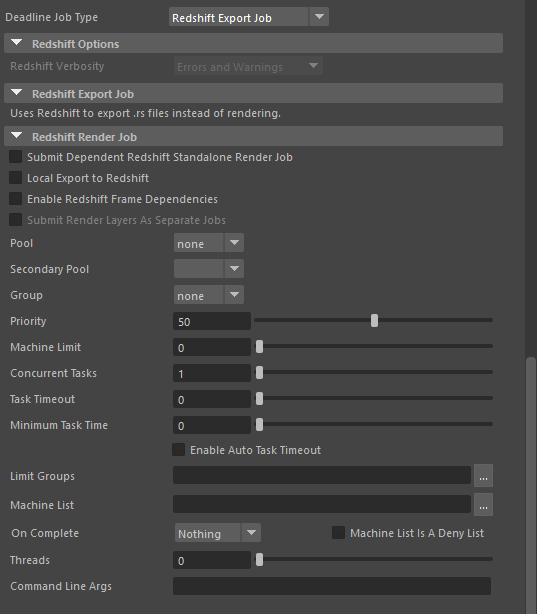Click the vertical scrollbar thumb

coord(531,485)
